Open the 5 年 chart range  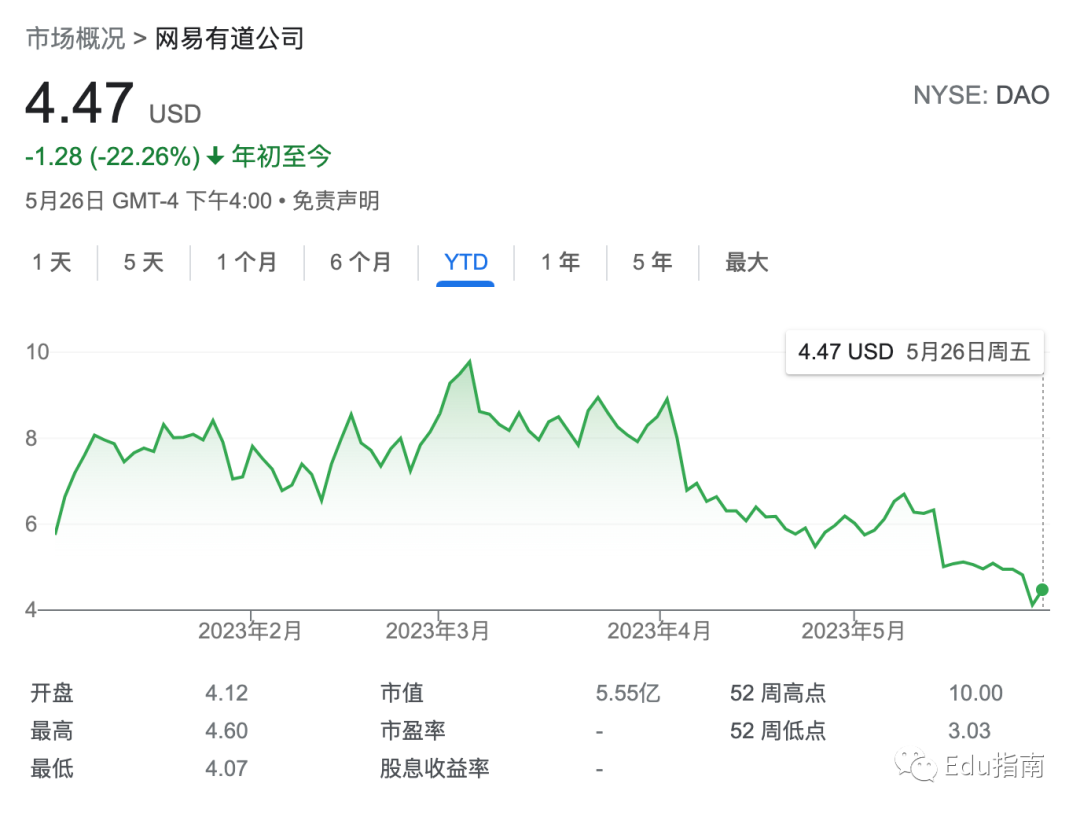click(652, 263)
